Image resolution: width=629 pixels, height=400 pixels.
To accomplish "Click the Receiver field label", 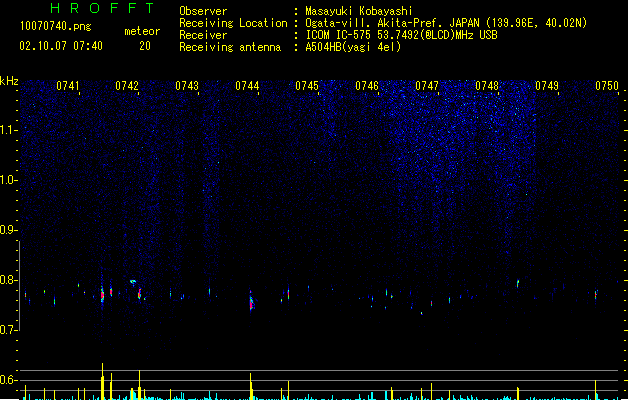I will (x=203, y=35).
